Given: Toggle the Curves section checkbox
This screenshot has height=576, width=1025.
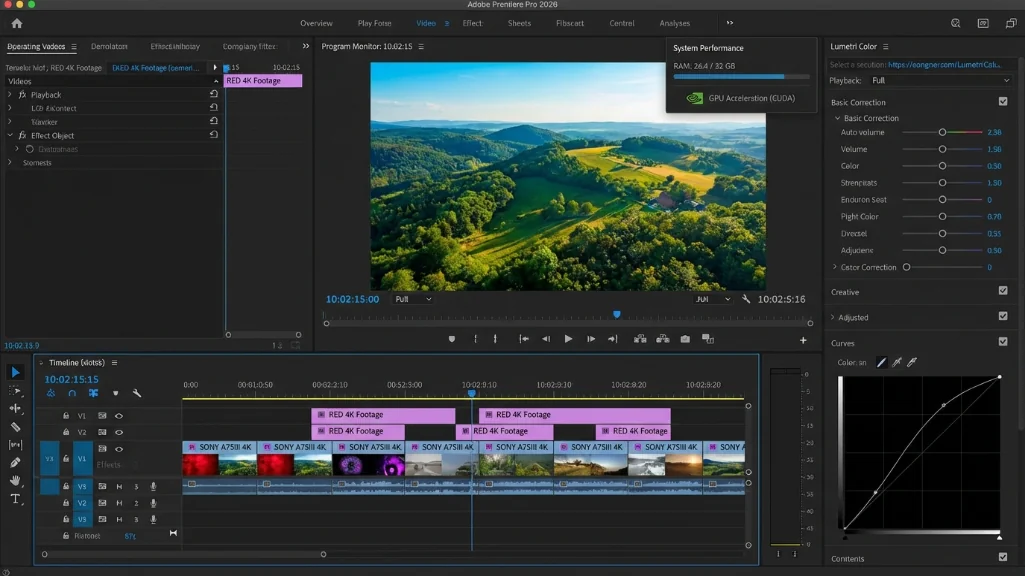Looking at the screenshot, I should (1003, 342).
